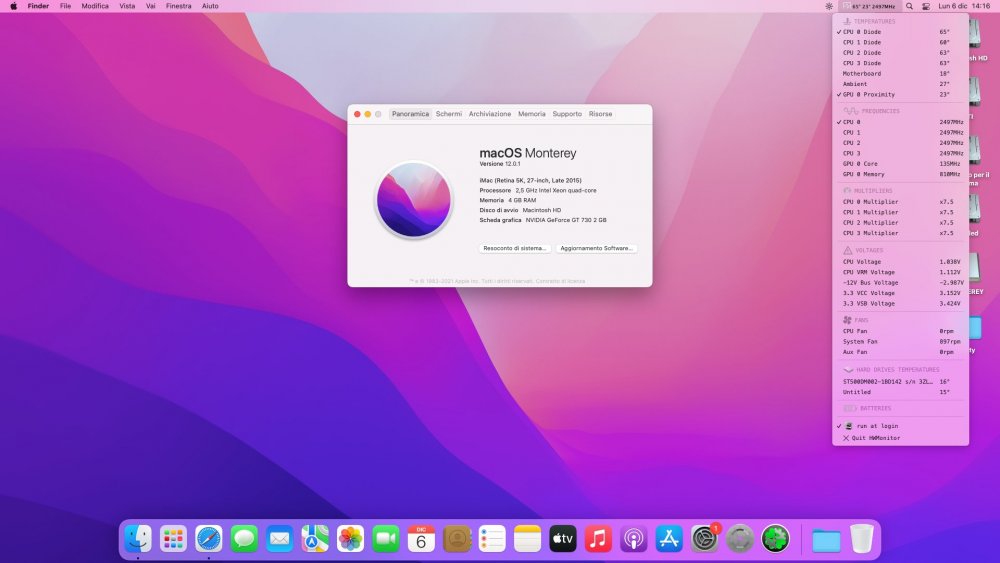
Task: Check CPU 2 Diode temperature
Action: click(x=900, y=53)
